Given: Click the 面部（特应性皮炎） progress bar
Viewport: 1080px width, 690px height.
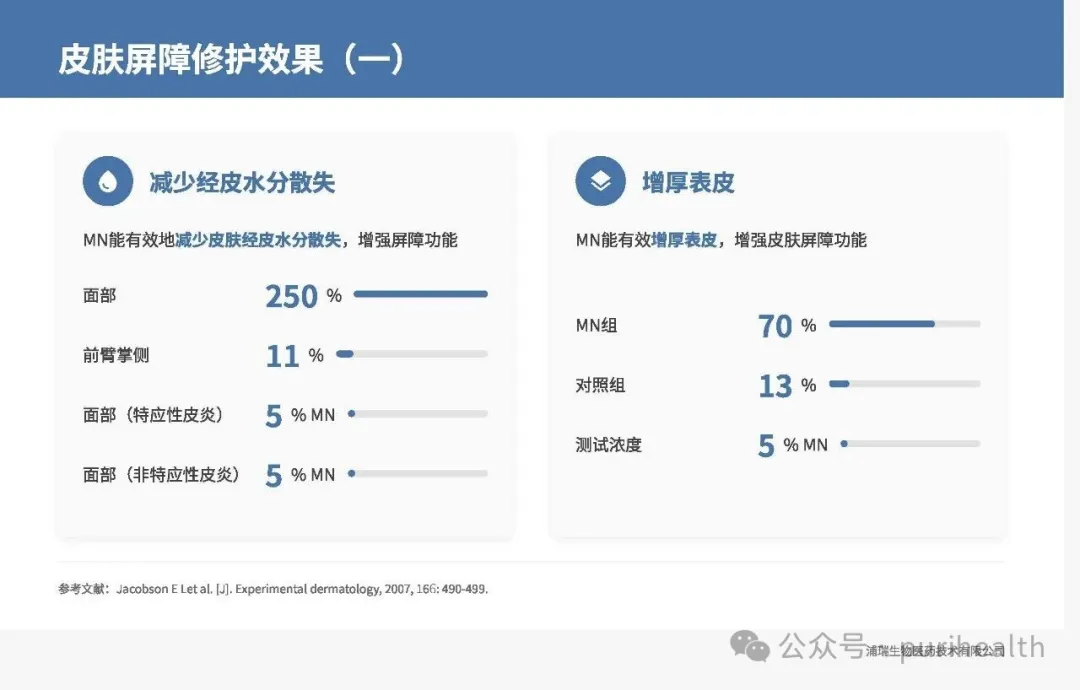Looking at the screenshot, I should [418, 414].
